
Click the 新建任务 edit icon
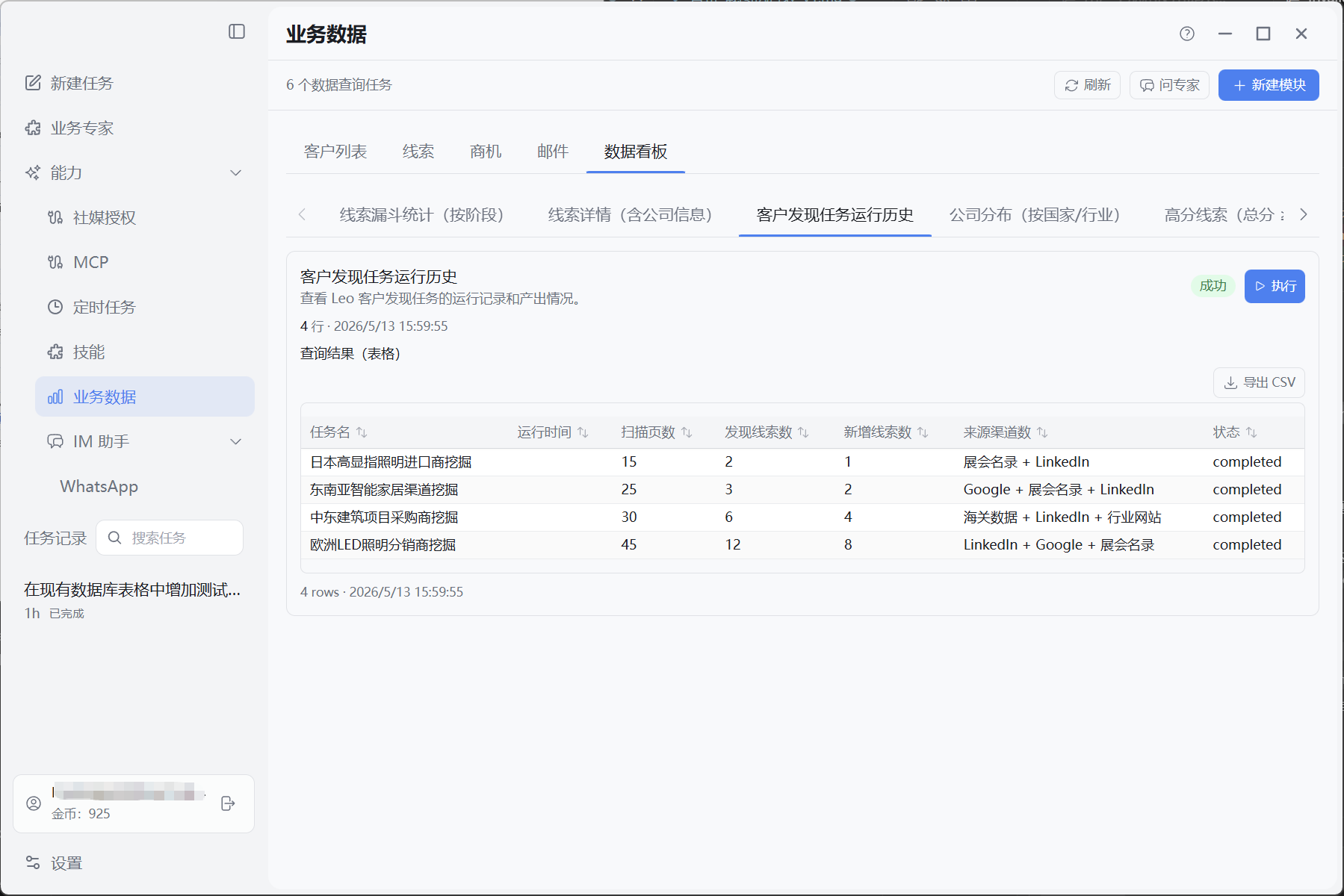tap(33, 83)
